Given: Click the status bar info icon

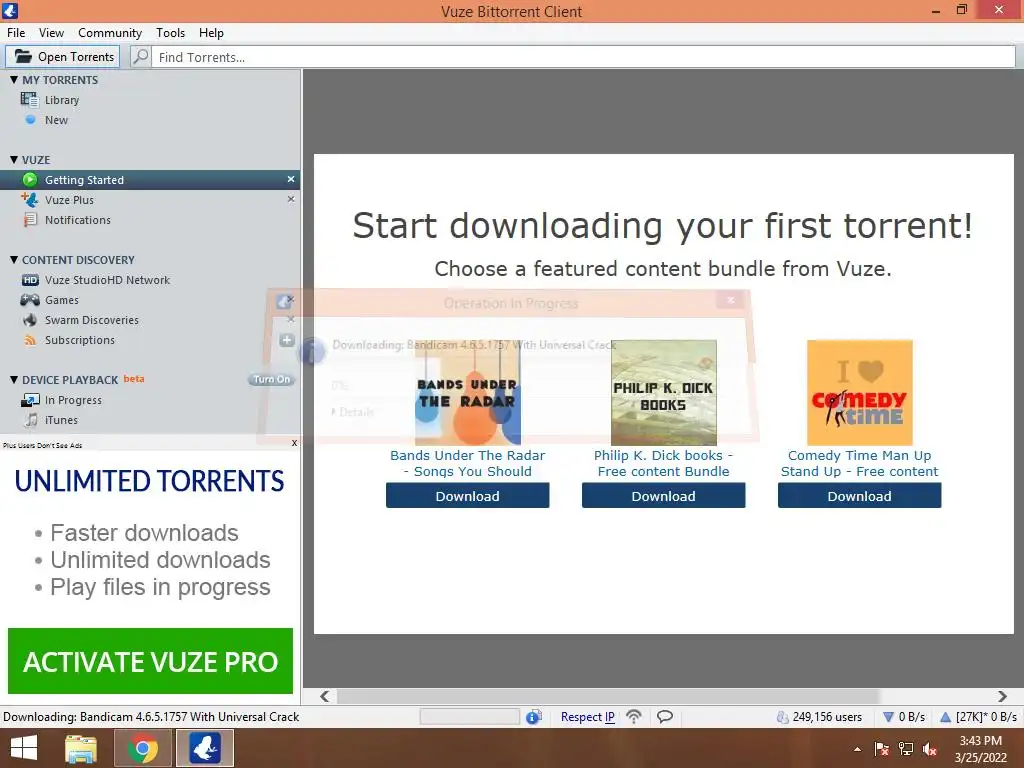Looking at the screenshot, I should click(534, 716).
